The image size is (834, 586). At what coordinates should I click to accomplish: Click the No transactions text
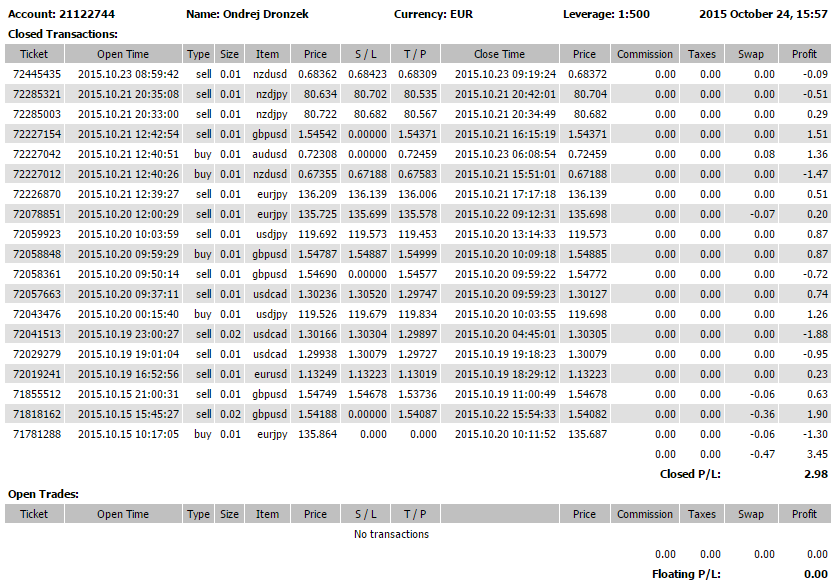coord(391,534)
